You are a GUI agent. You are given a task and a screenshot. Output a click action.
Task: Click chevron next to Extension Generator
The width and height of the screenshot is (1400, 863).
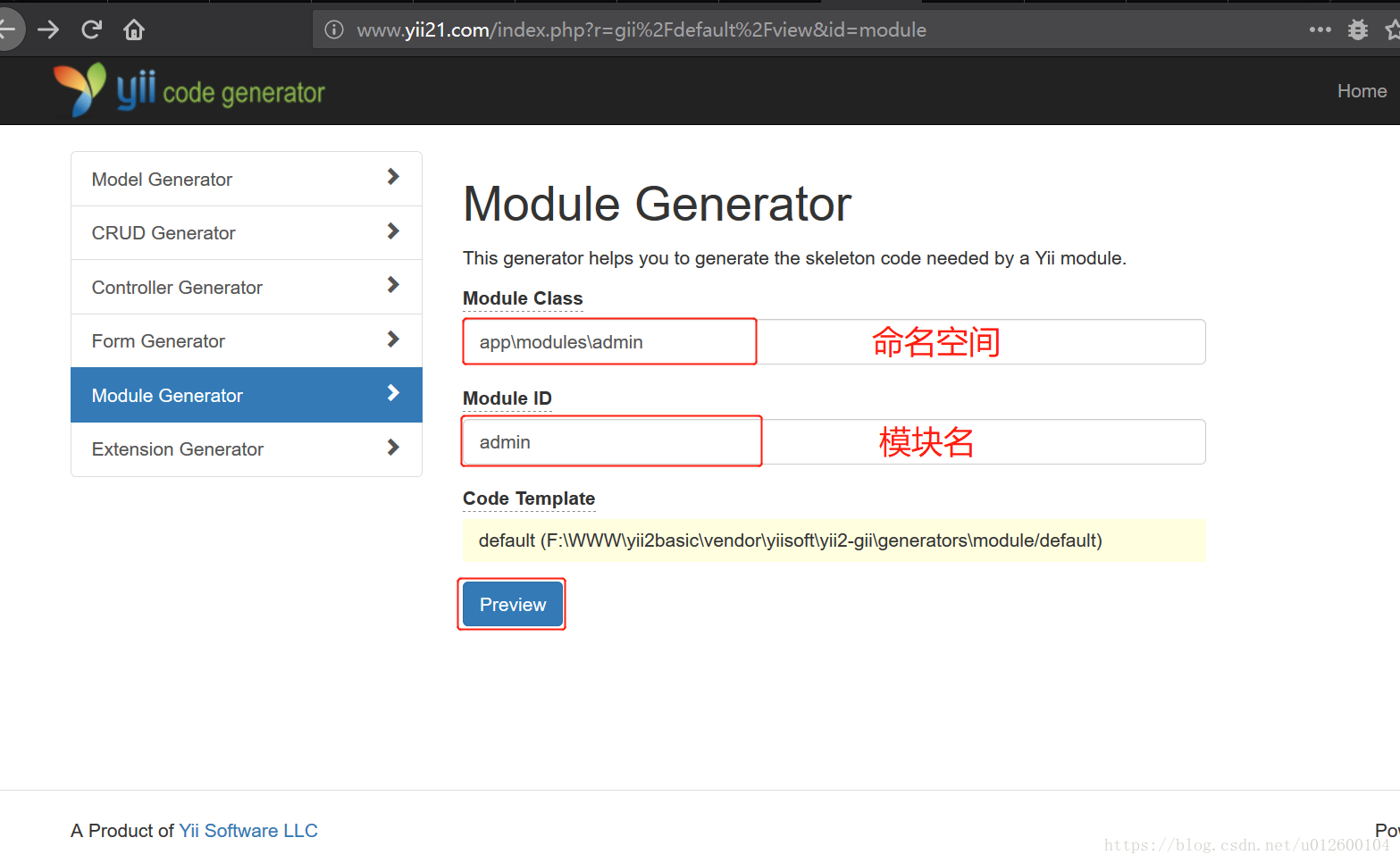pyautogui.click(x=393, y=448)
